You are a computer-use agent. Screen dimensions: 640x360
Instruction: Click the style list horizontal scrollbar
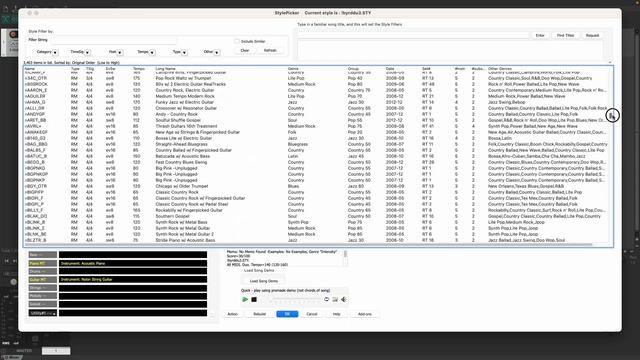pos(308,245)
